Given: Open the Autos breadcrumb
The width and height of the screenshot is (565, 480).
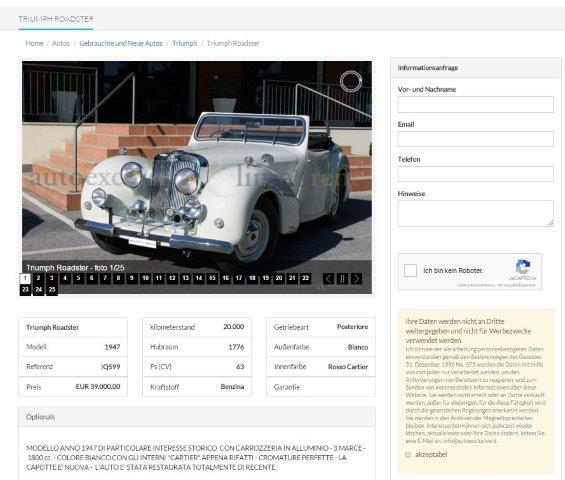Looking at the screenshot, I should 61,43.
